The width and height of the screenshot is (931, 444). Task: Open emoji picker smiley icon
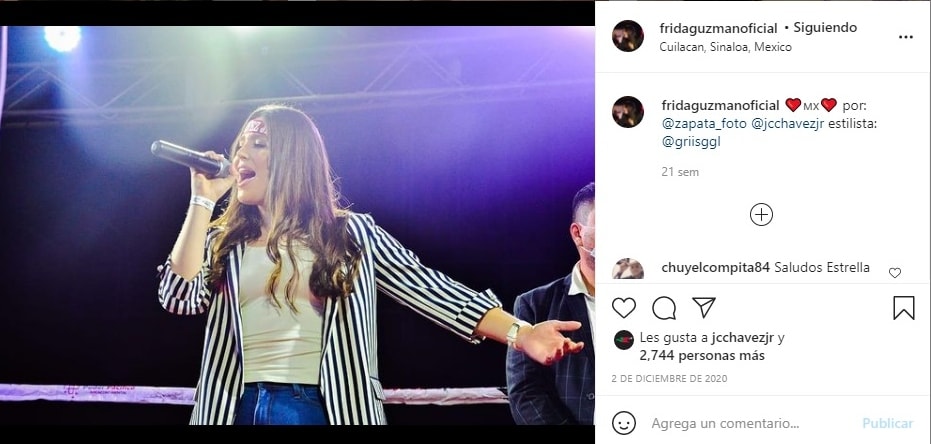[623, 423]
